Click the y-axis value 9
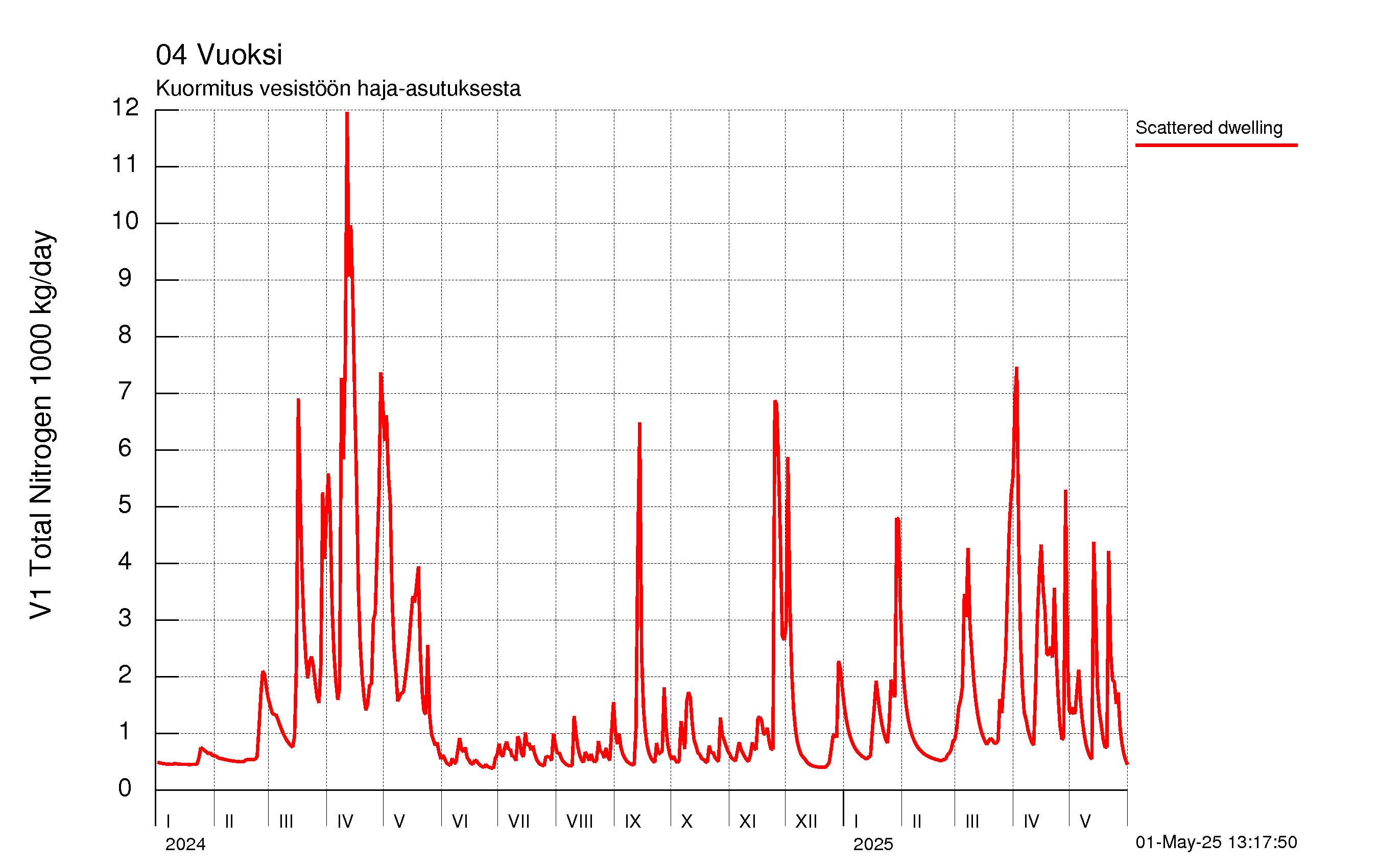Viewport: 1379px width, 868px height. tap(125, 278)
